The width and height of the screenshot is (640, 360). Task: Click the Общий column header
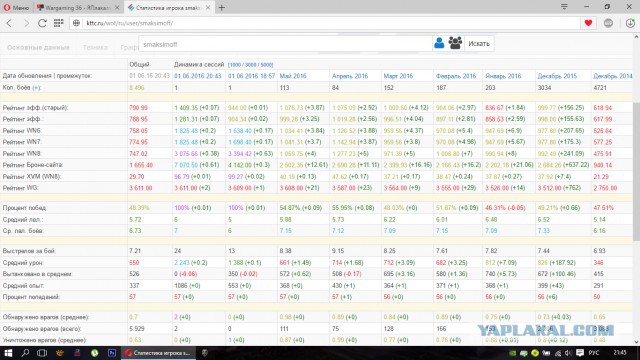(x=139, y=64)
